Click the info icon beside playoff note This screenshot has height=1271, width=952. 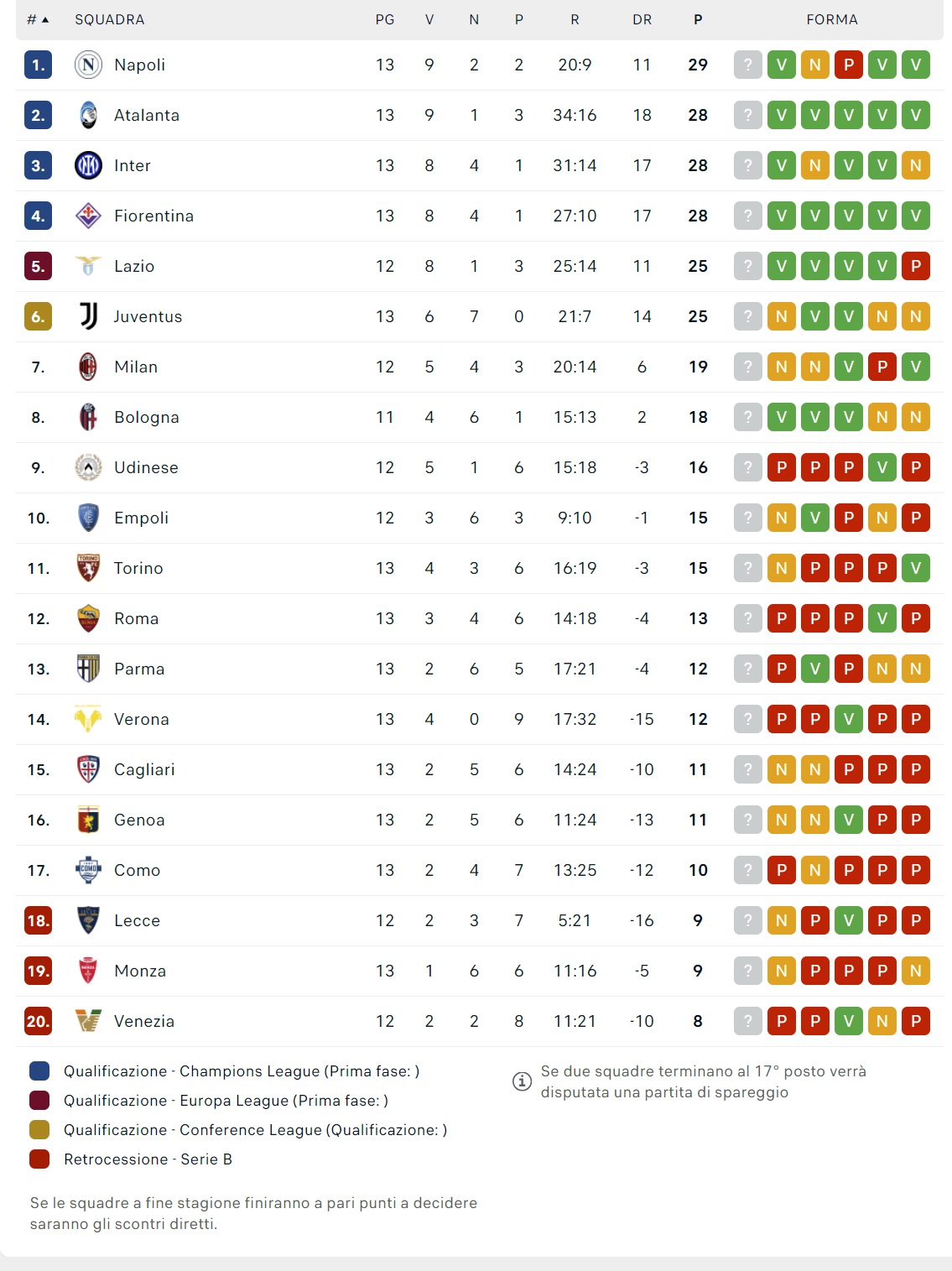[522, 1081]
